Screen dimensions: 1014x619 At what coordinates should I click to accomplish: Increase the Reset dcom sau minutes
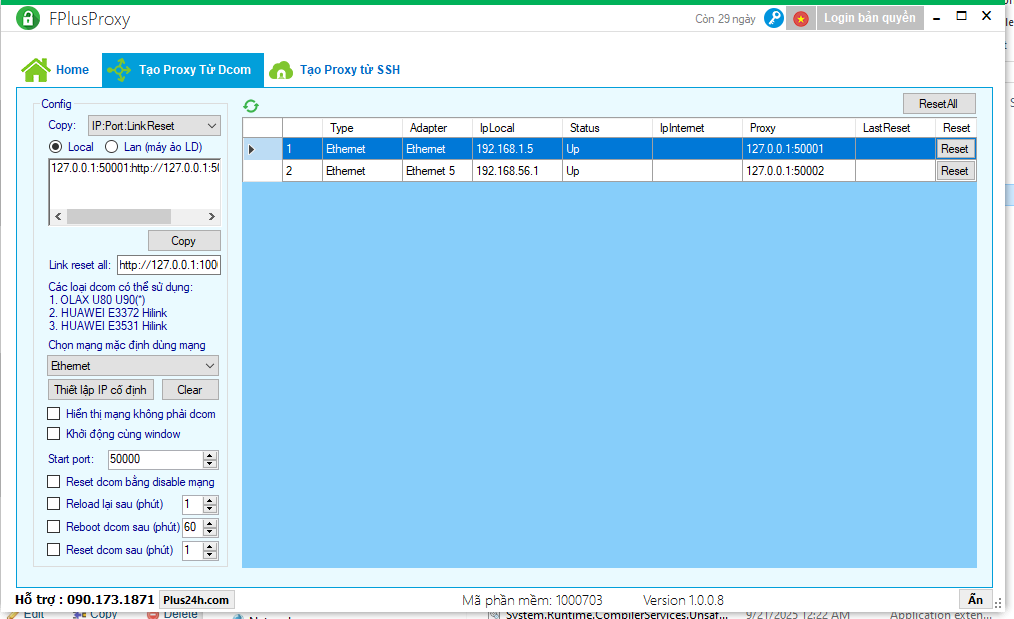click(x=210, y=546)
